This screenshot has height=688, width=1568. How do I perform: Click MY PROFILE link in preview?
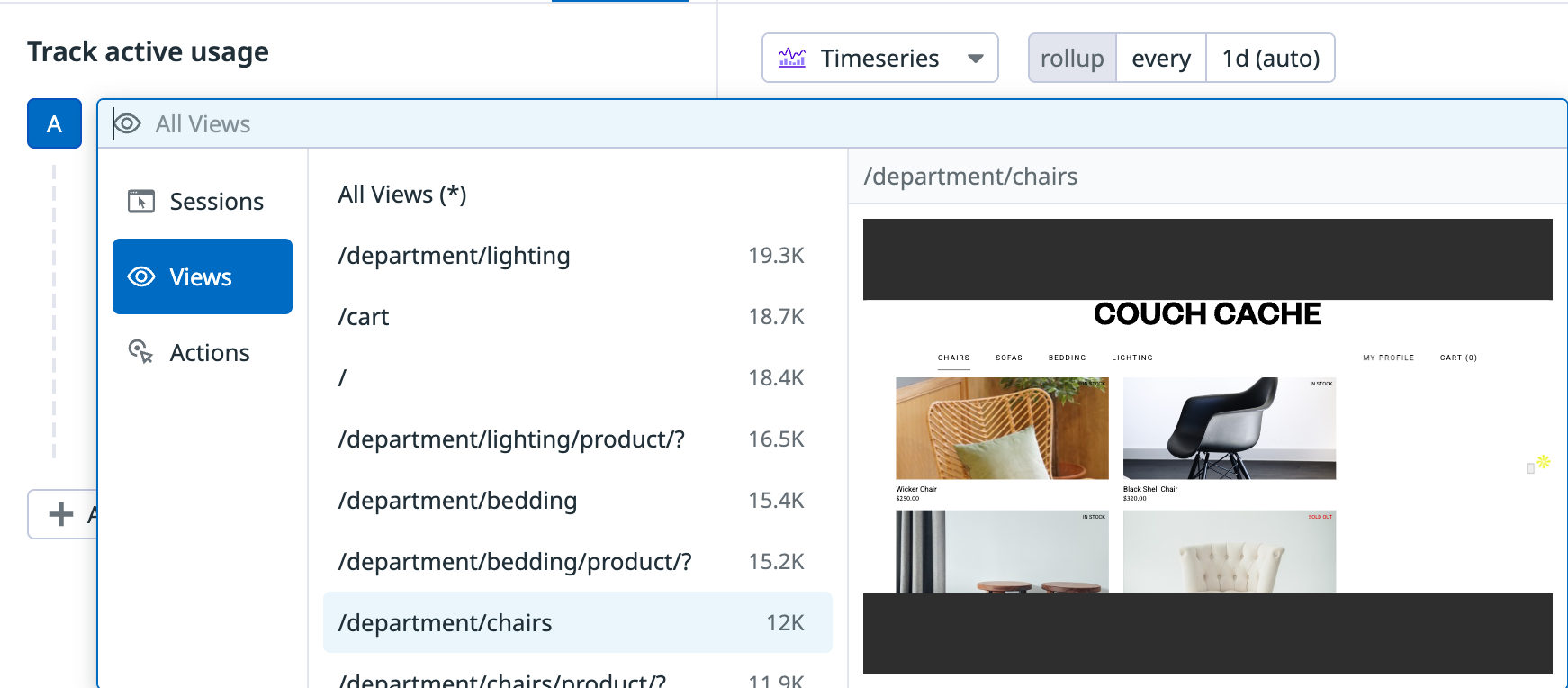pyautogui.click(x=1388, y=358)
